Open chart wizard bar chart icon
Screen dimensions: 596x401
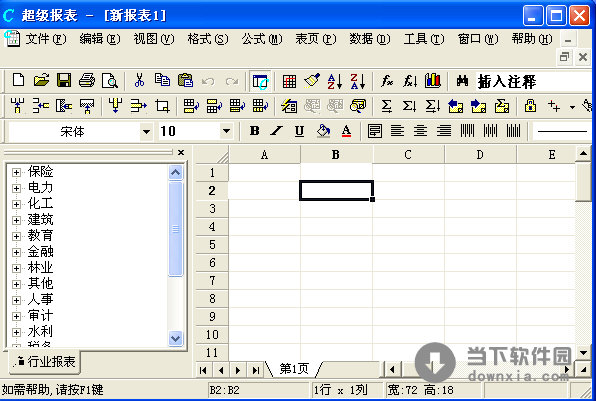433,81
